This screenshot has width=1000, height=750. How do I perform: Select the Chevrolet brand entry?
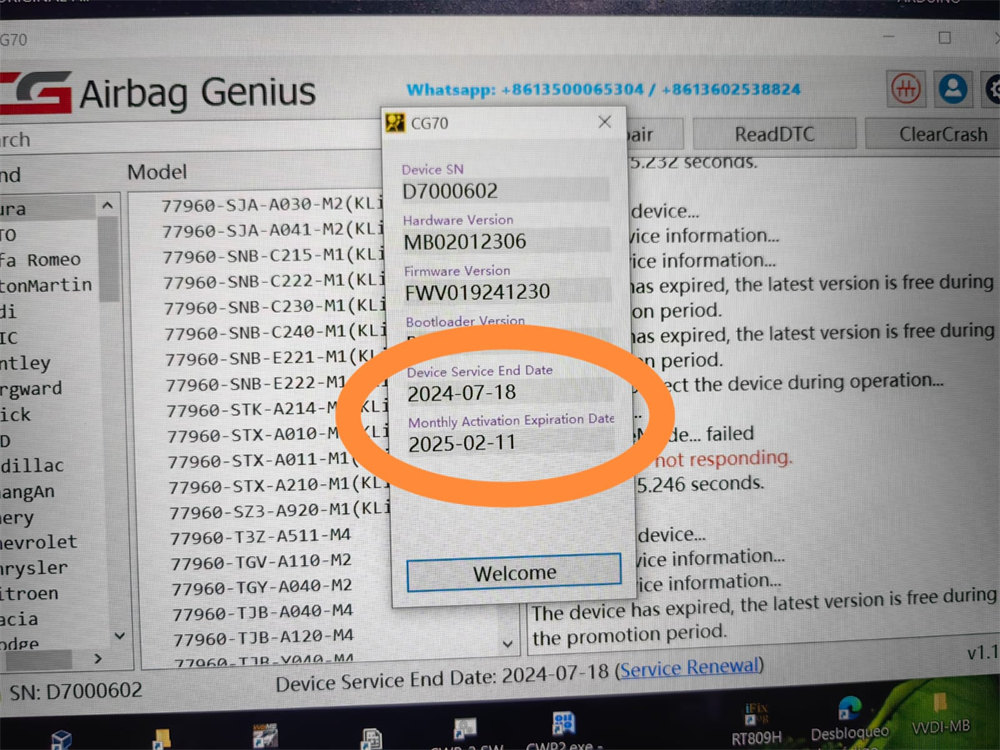(39, 542)
